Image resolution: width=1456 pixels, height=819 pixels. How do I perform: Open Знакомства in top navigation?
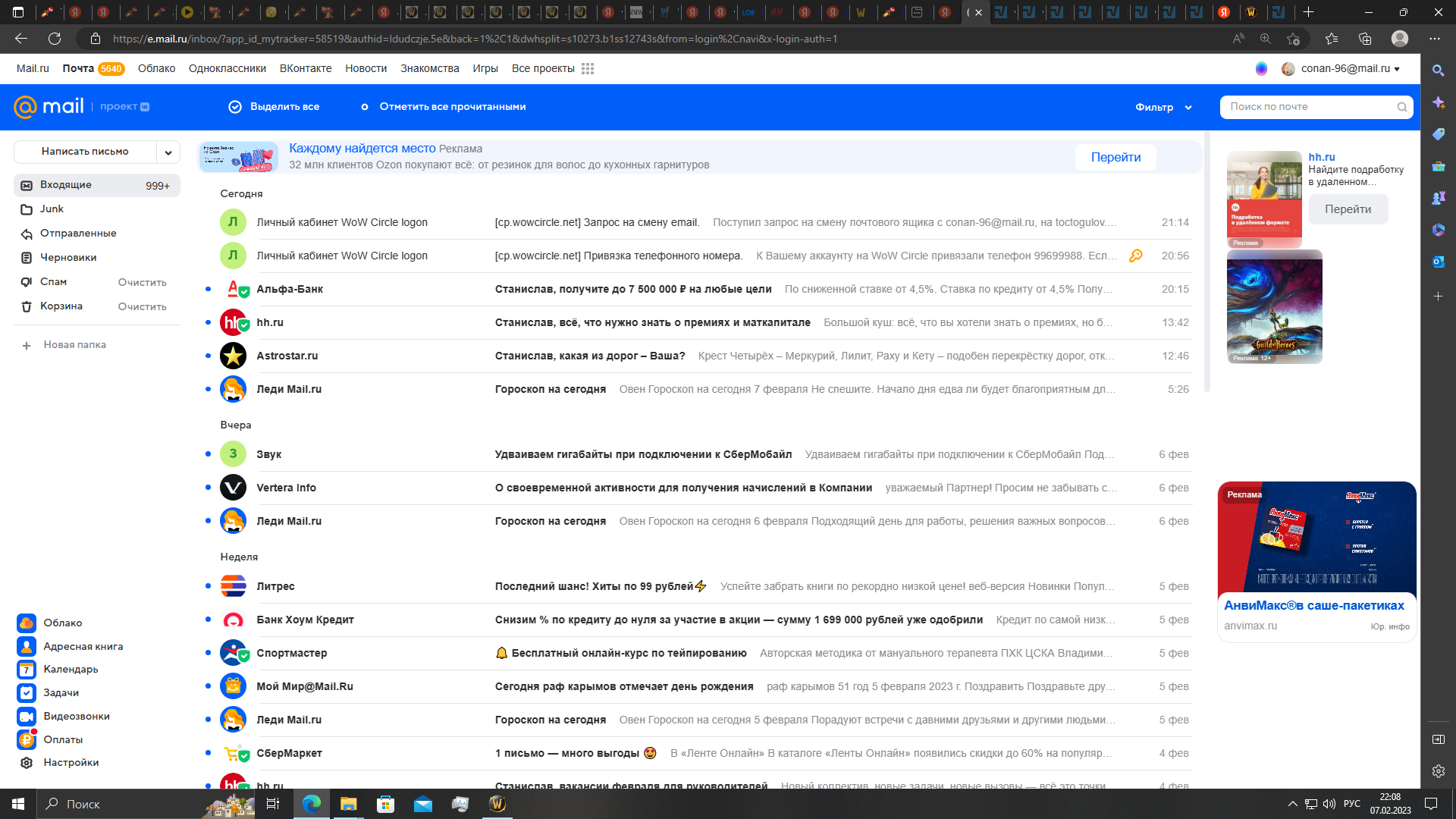(430, 69)
